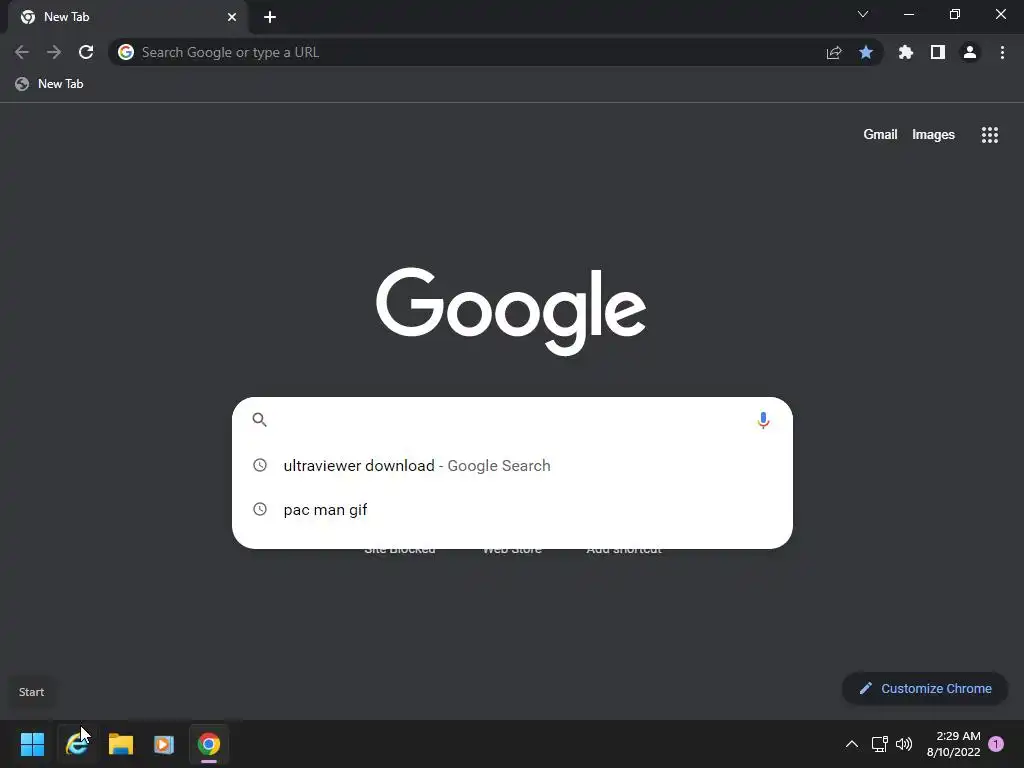Click clock icon beside 'pac man gif'
1024x768 pixels.
[260, 509]
